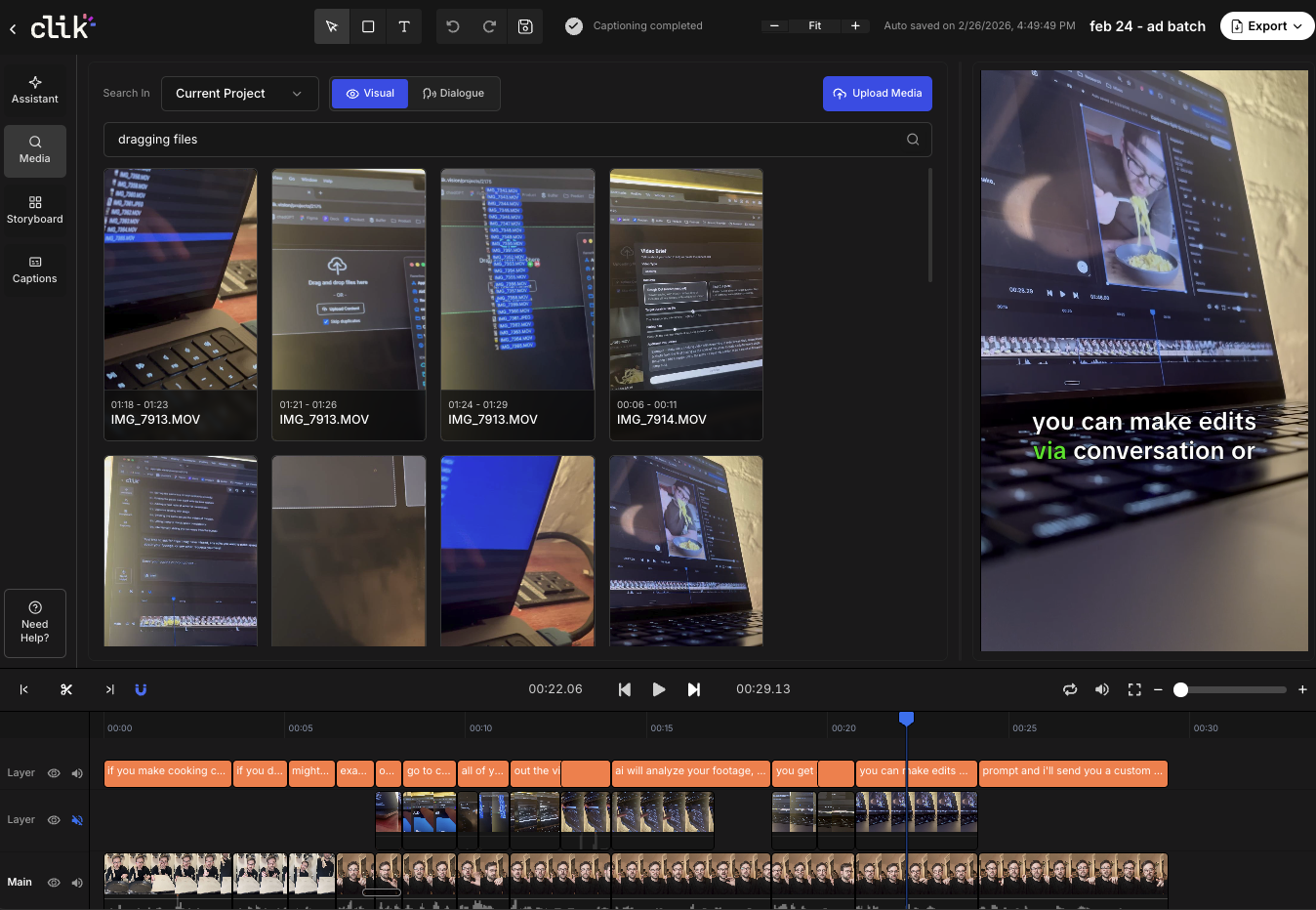The height and width of the screenshot is (910, 1316).
Task: Select the Text tool in the toolbar
Action: point(404,26)
